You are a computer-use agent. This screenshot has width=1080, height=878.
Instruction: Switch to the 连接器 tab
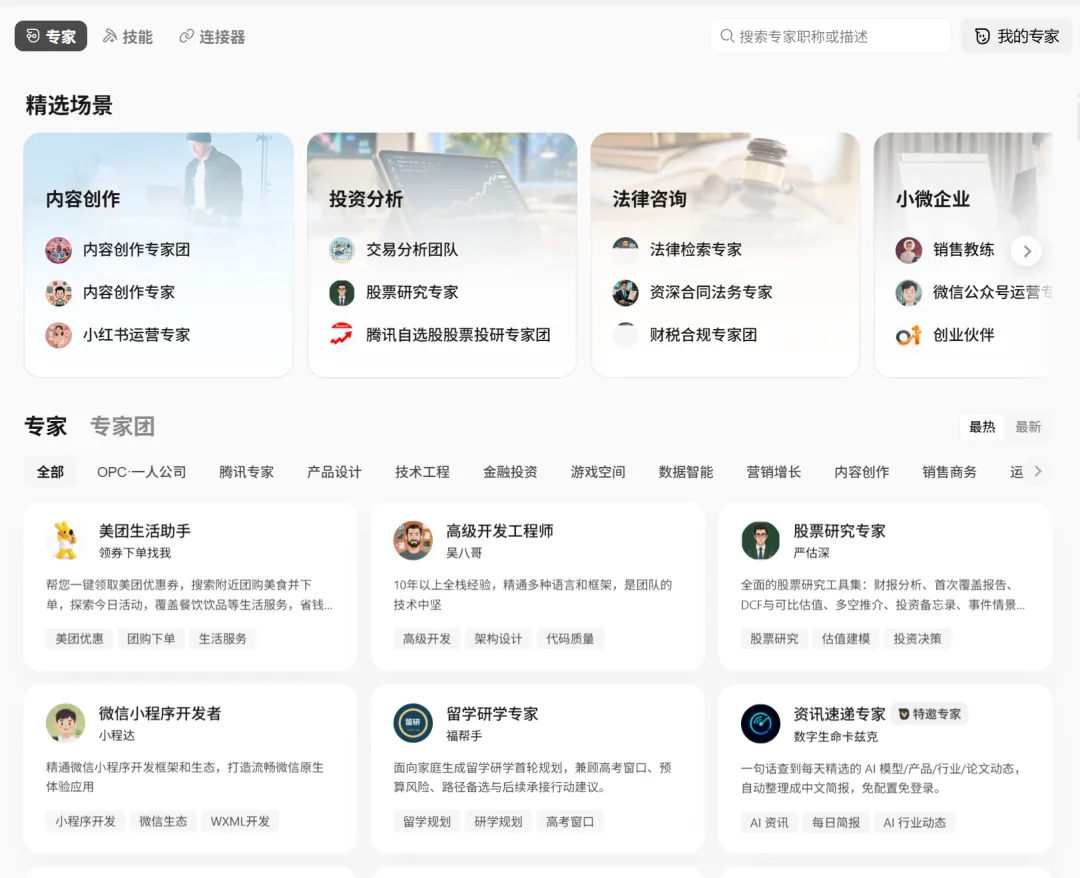(212, 36)
